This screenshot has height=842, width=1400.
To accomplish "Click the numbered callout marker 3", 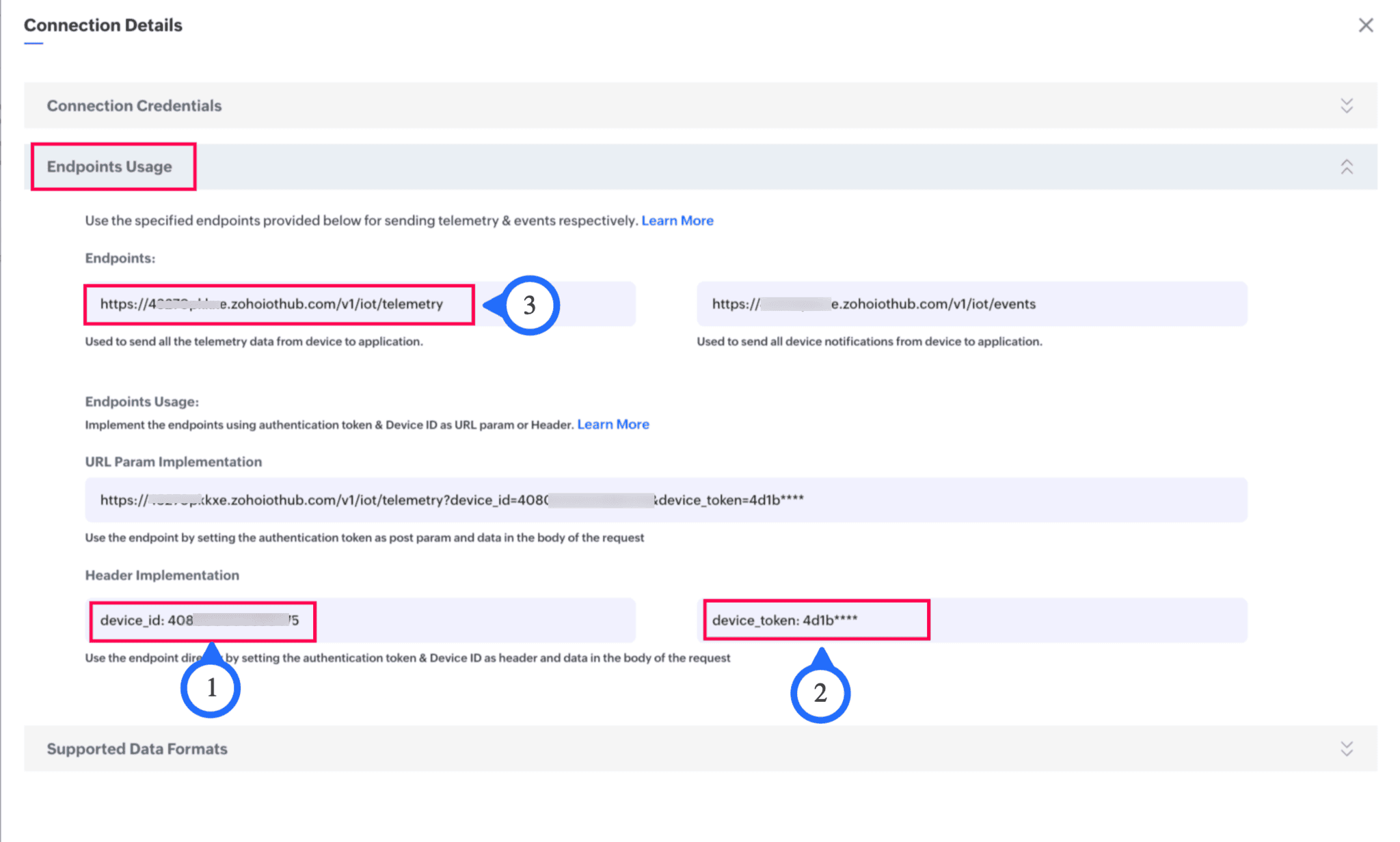I will (x=529, y=305).
